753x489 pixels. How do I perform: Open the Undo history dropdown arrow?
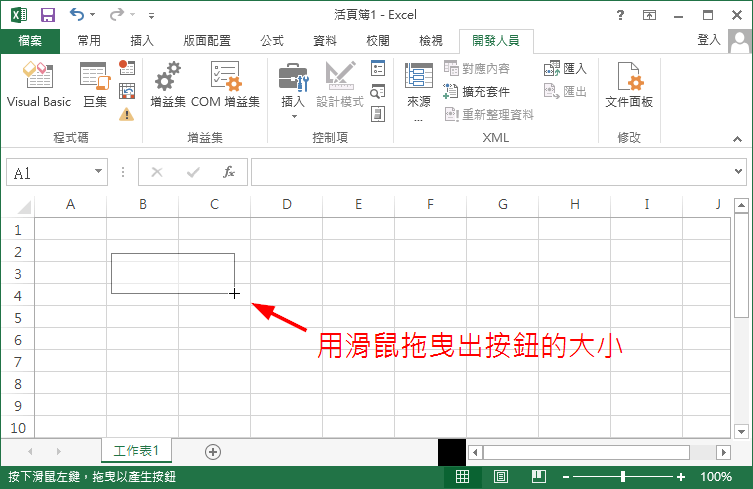coord(93,15)
